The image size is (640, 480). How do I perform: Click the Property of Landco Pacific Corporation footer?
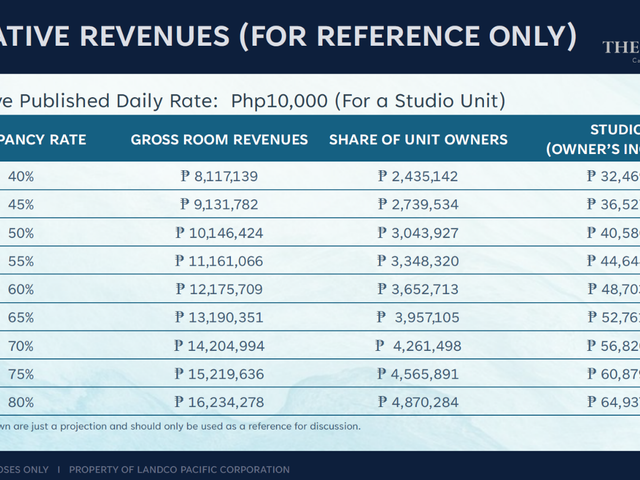179,470
